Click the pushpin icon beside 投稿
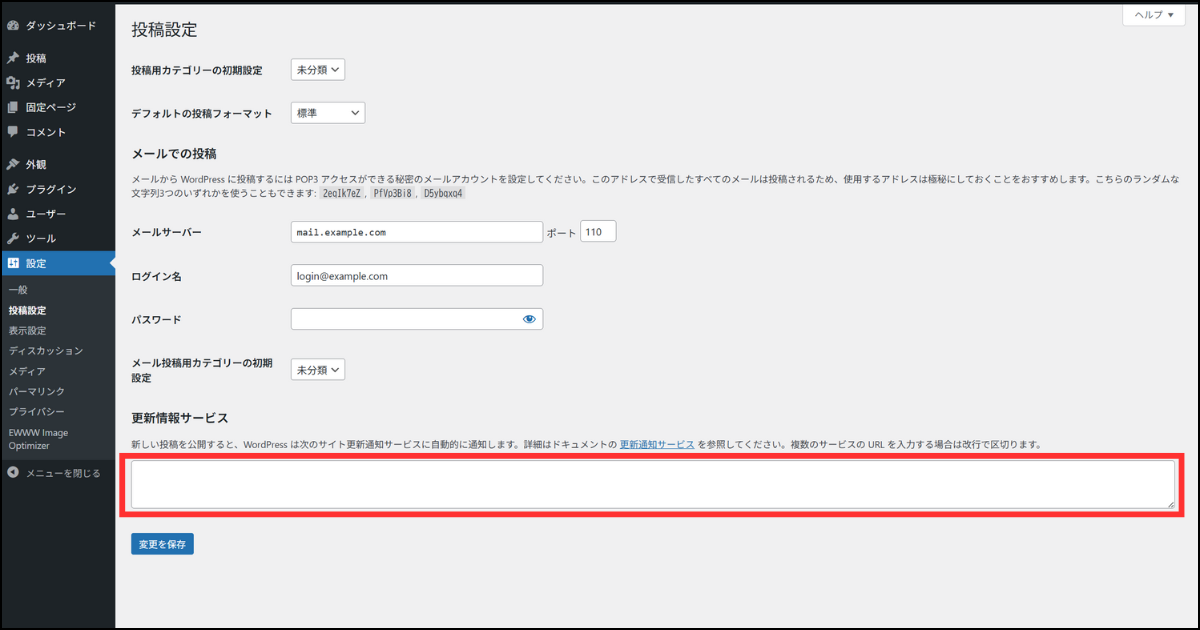Viewport: 1200px width, 630px height. [x=13, y=58]
